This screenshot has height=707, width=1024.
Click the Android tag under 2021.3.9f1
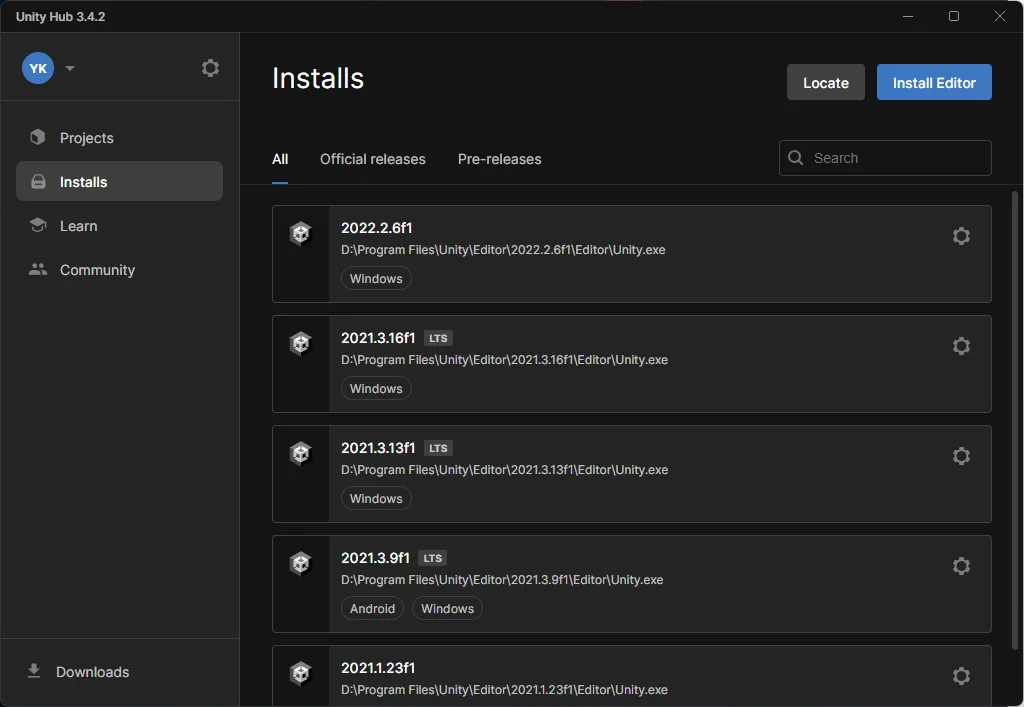point(372,608)
